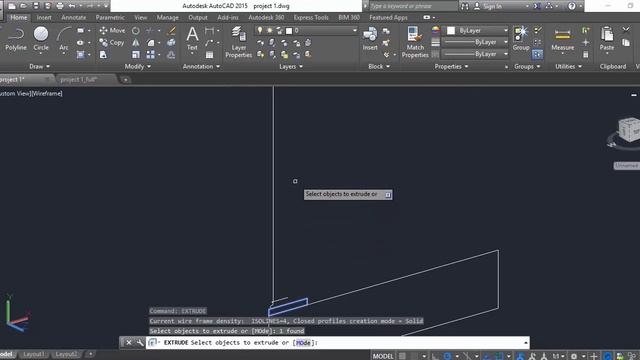Click the MOde option in command line

click(x=303, y=342)
